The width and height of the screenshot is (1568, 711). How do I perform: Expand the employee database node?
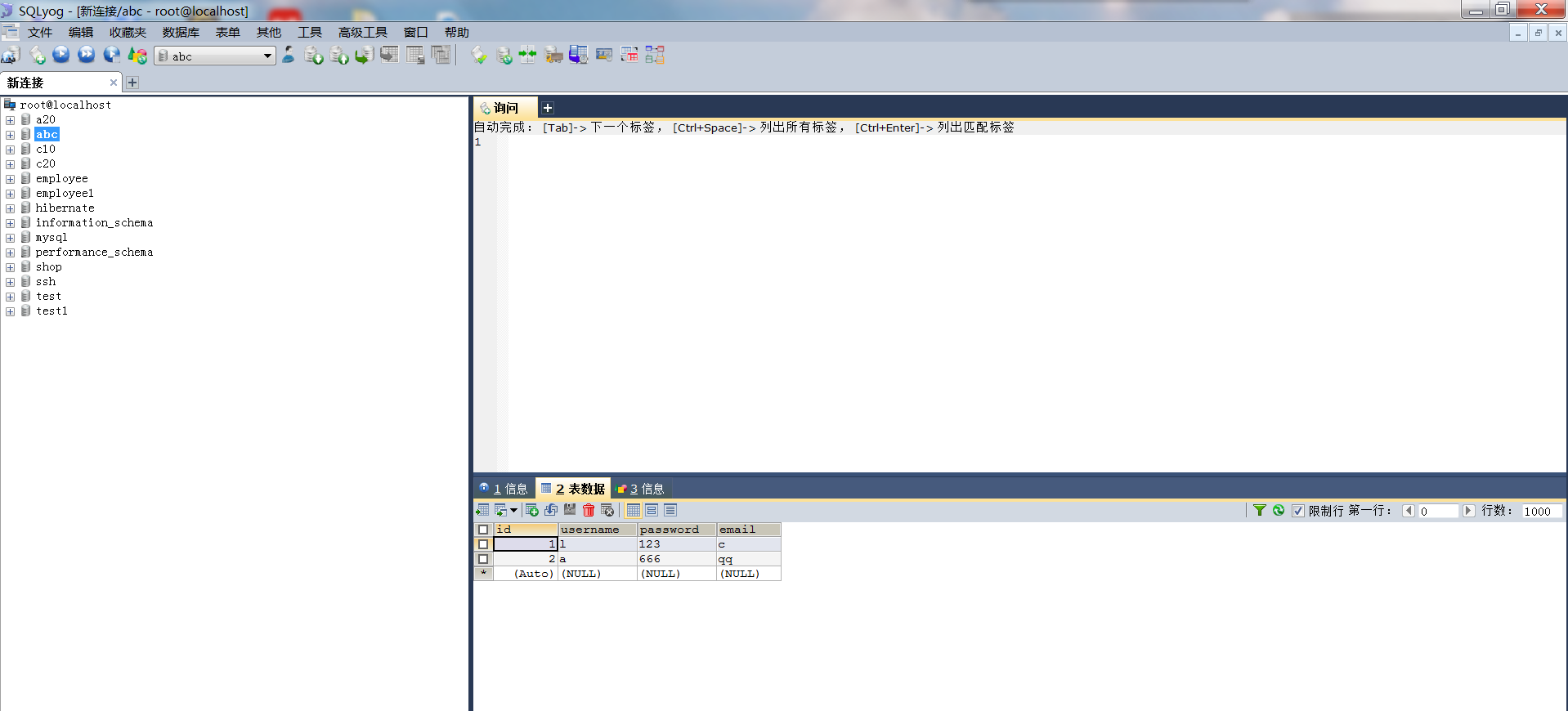[10, 179]
